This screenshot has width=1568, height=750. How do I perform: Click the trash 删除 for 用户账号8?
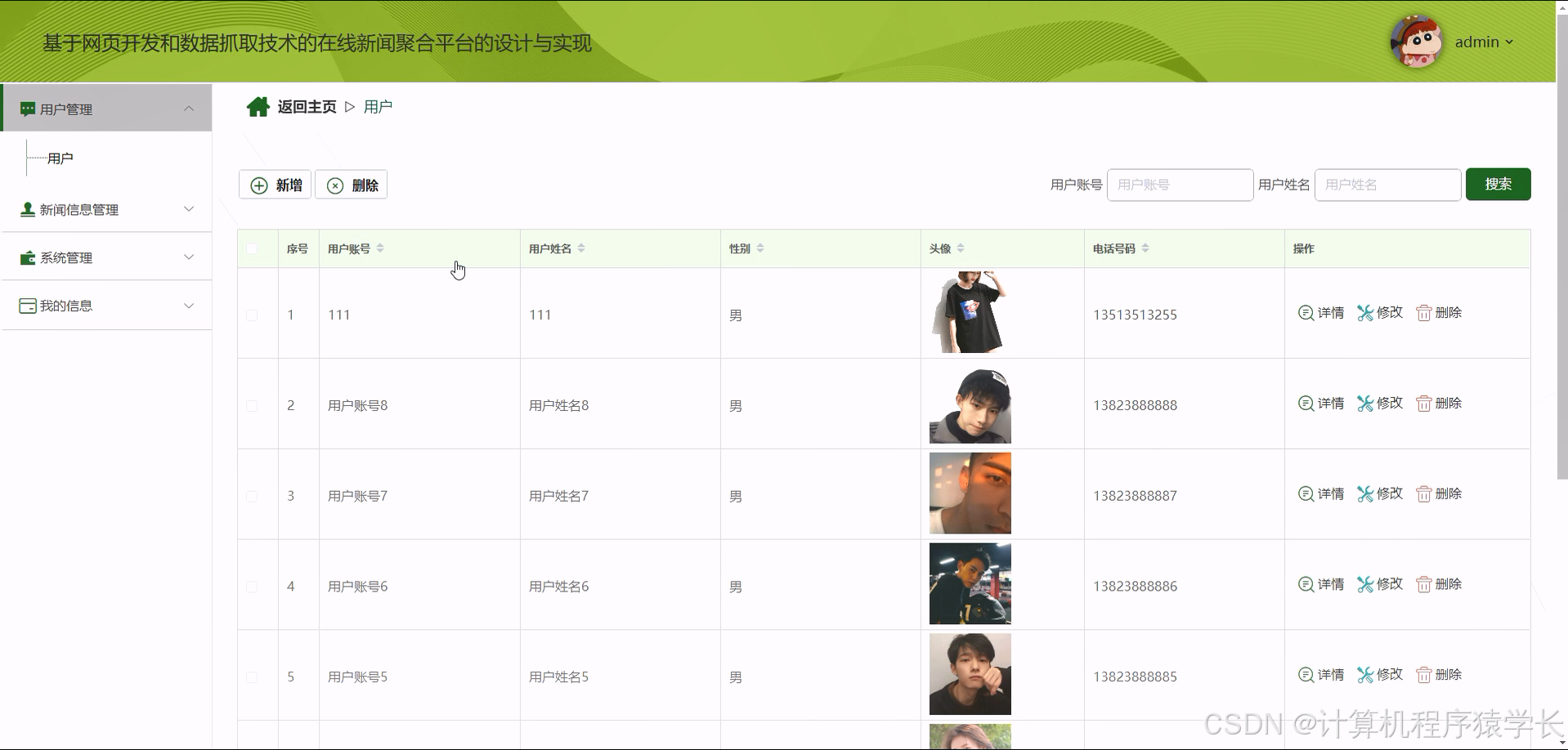(x=1439, y=403)
